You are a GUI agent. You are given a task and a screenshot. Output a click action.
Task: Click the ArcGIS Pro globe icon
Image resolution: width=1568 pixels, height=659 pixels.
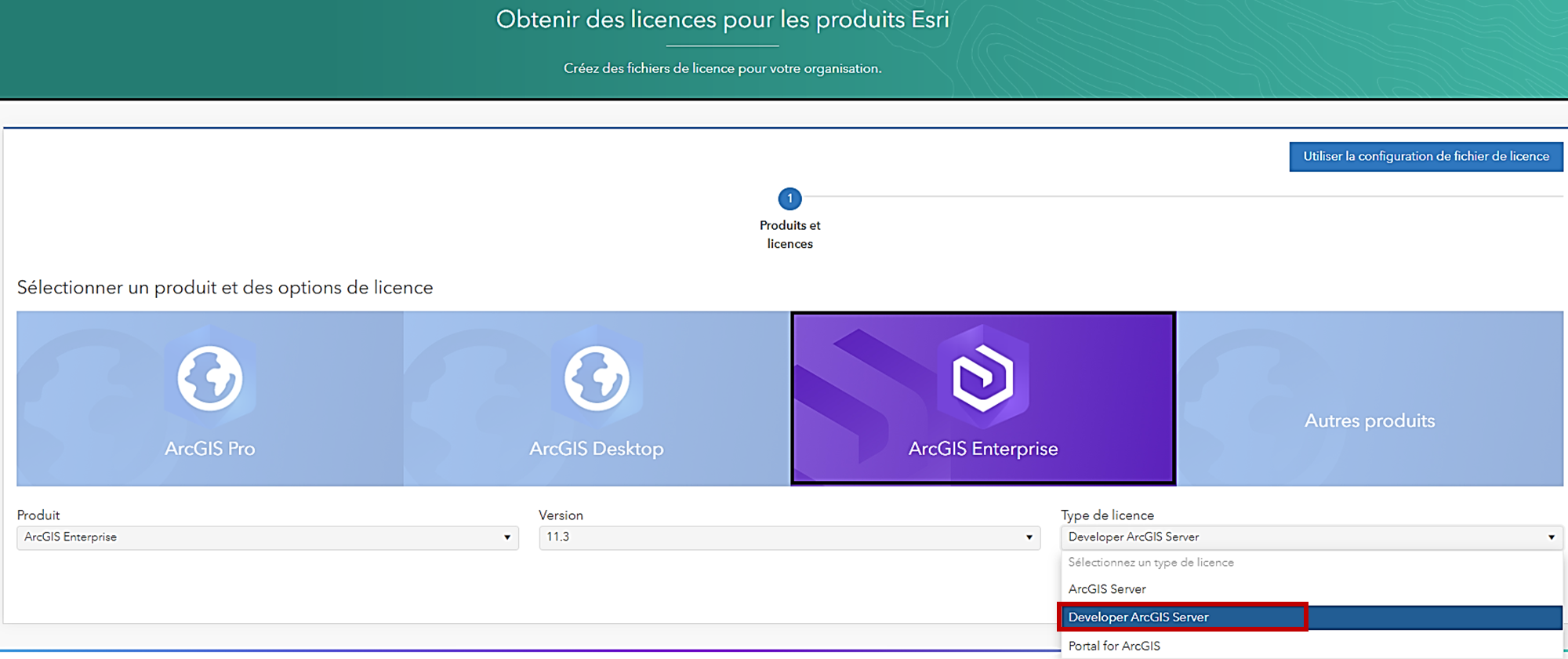click(x=209, y=378)
